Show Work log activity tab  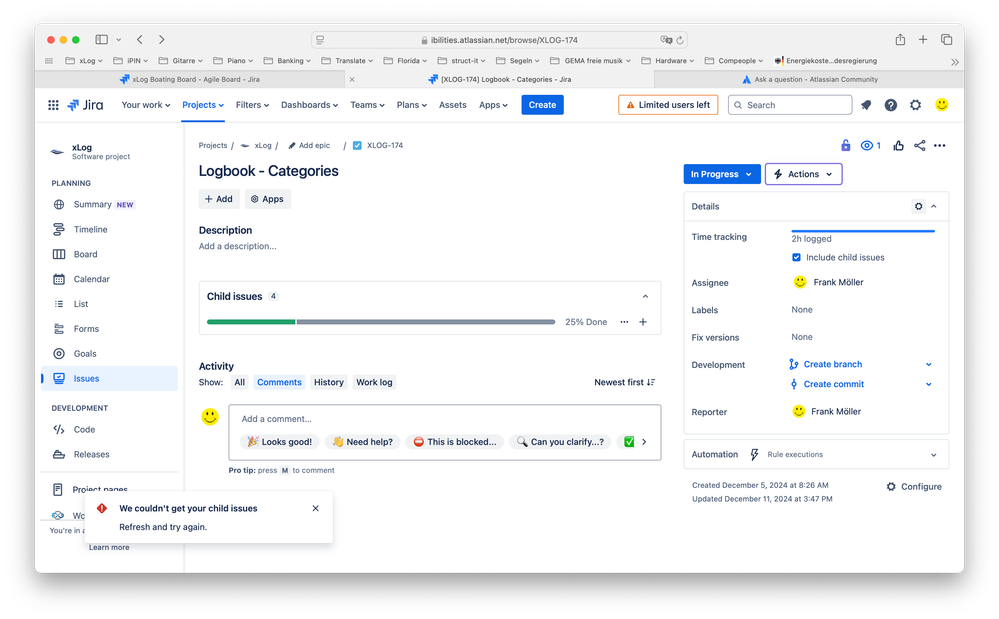coord(374,382)
